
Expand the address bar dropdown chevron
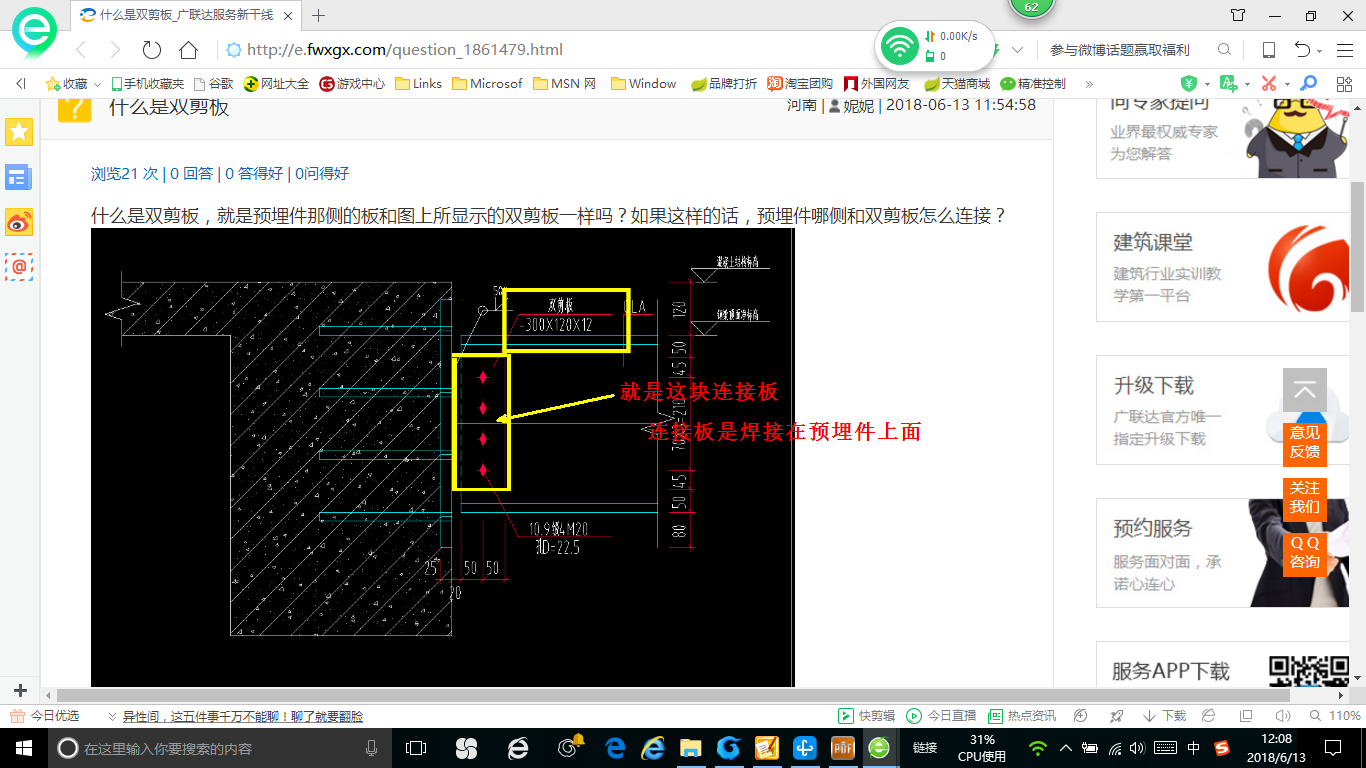tap(1018, 50)
